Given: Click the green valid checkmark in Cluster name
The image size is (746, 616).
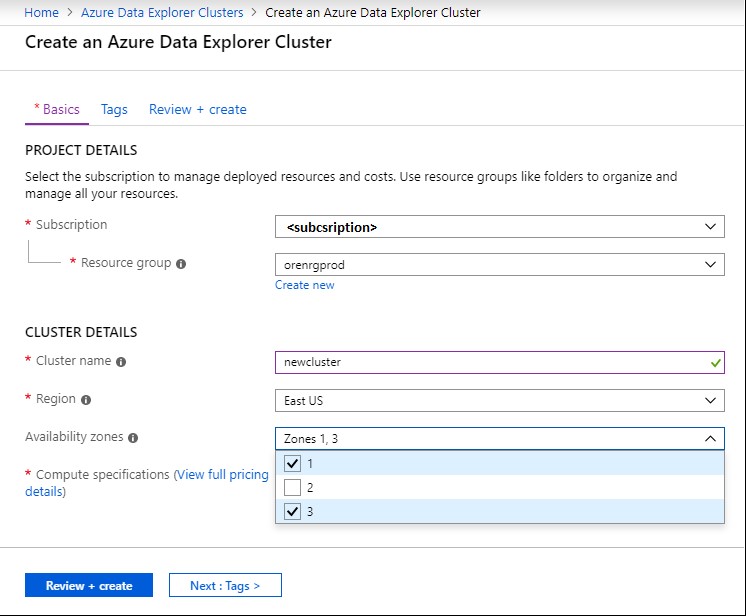Looking at the screenshot, I should point(716,363).
